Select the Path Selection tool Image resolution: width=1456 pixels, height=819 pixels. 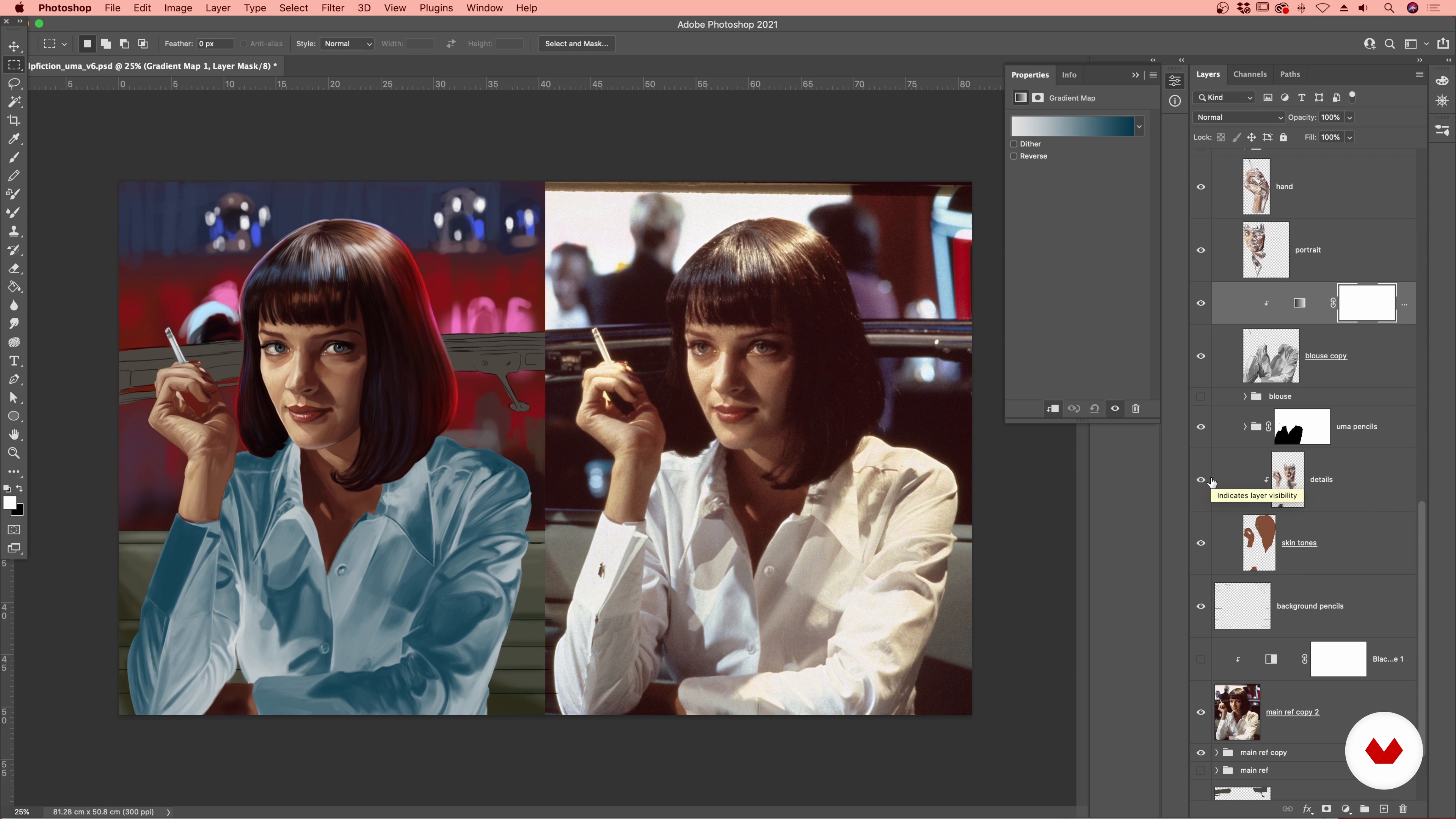point(14,398)
